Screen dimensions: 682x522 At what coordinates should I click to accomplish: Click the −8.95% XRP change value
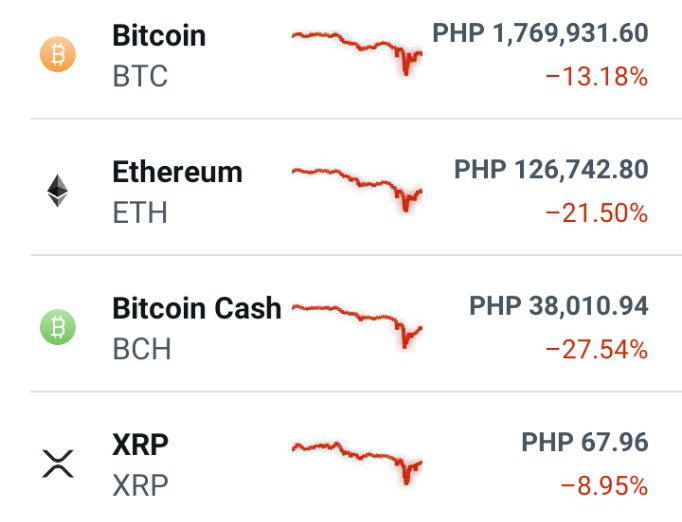click(605, 486)
